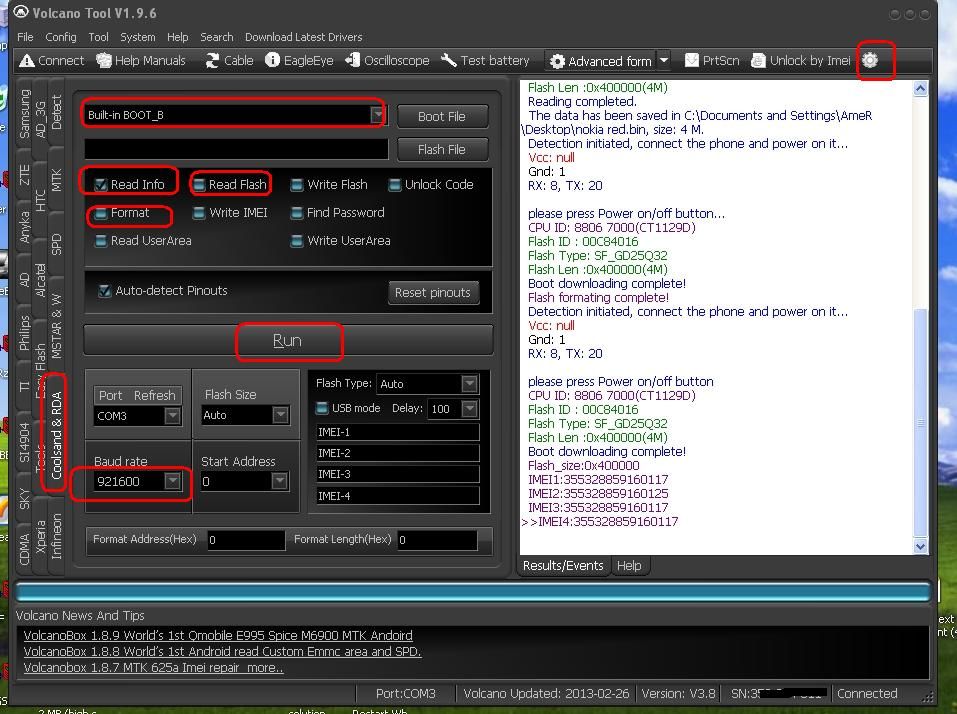Toggle Auto-detect Pinouts checkbox
This screenshot has height=714, width=957.
105,290
